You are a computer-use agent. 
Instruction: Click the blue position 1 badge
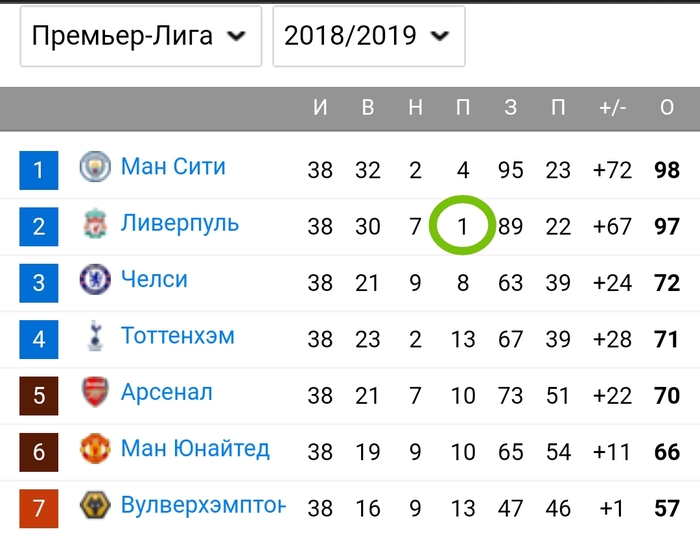click(39, 170)
